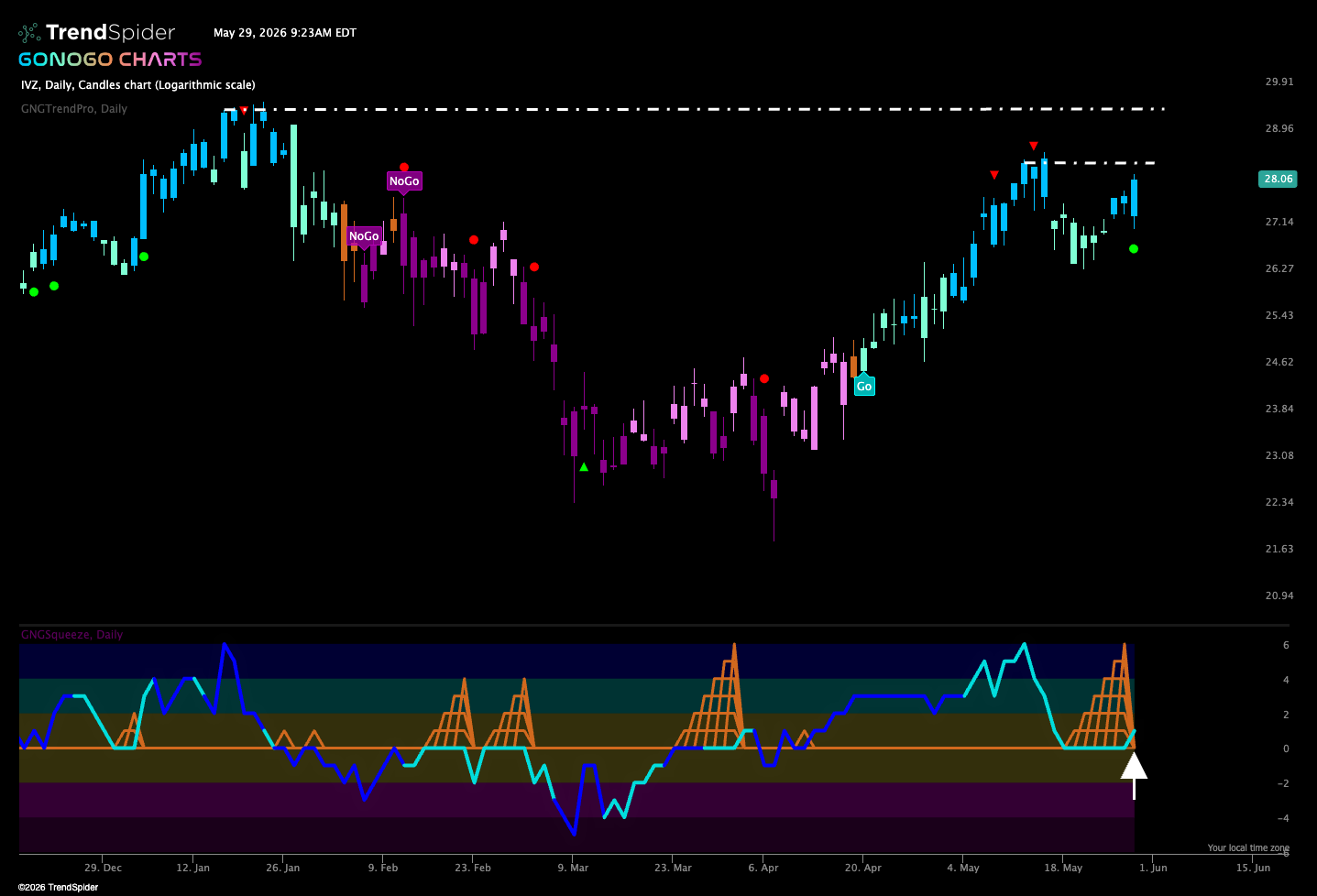Click the 1. Jun date axis label

coord(1153,868)
